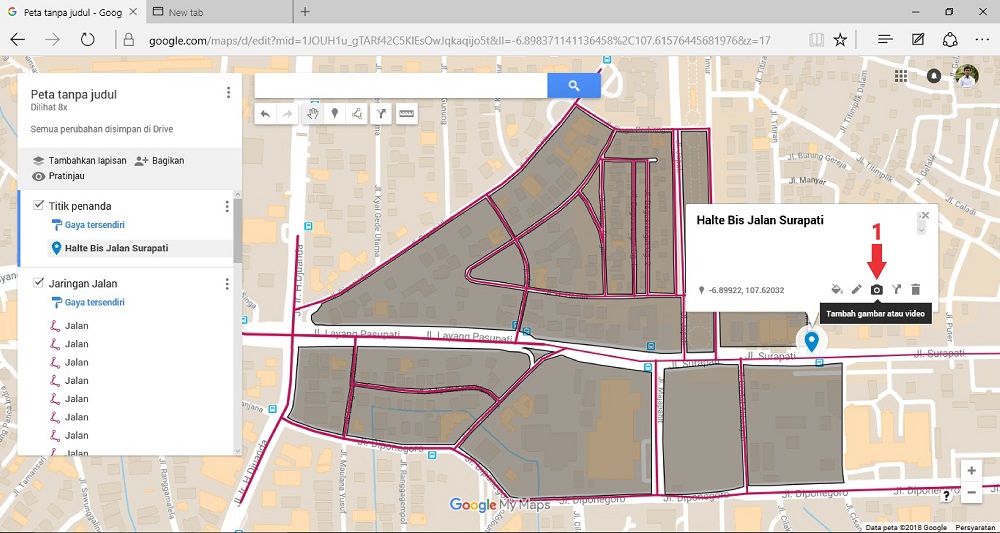Choose the Measure distances ruler tool
The width and height of the screenshot is (1000, 533).
point(406,114)
